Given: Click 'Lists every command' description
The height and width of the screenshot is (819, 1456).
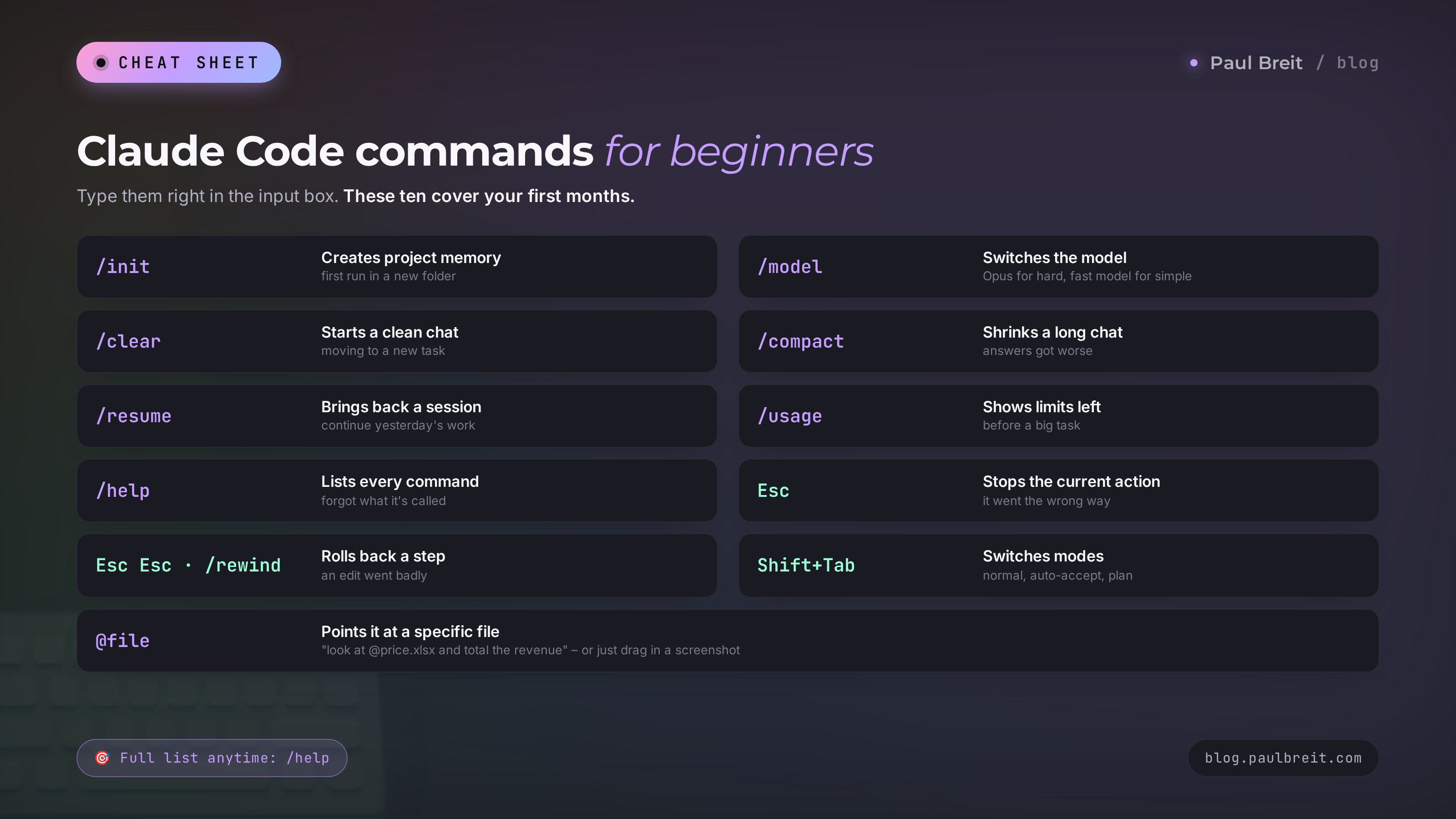Looking at the screenshot, I should tap(399, 481).
